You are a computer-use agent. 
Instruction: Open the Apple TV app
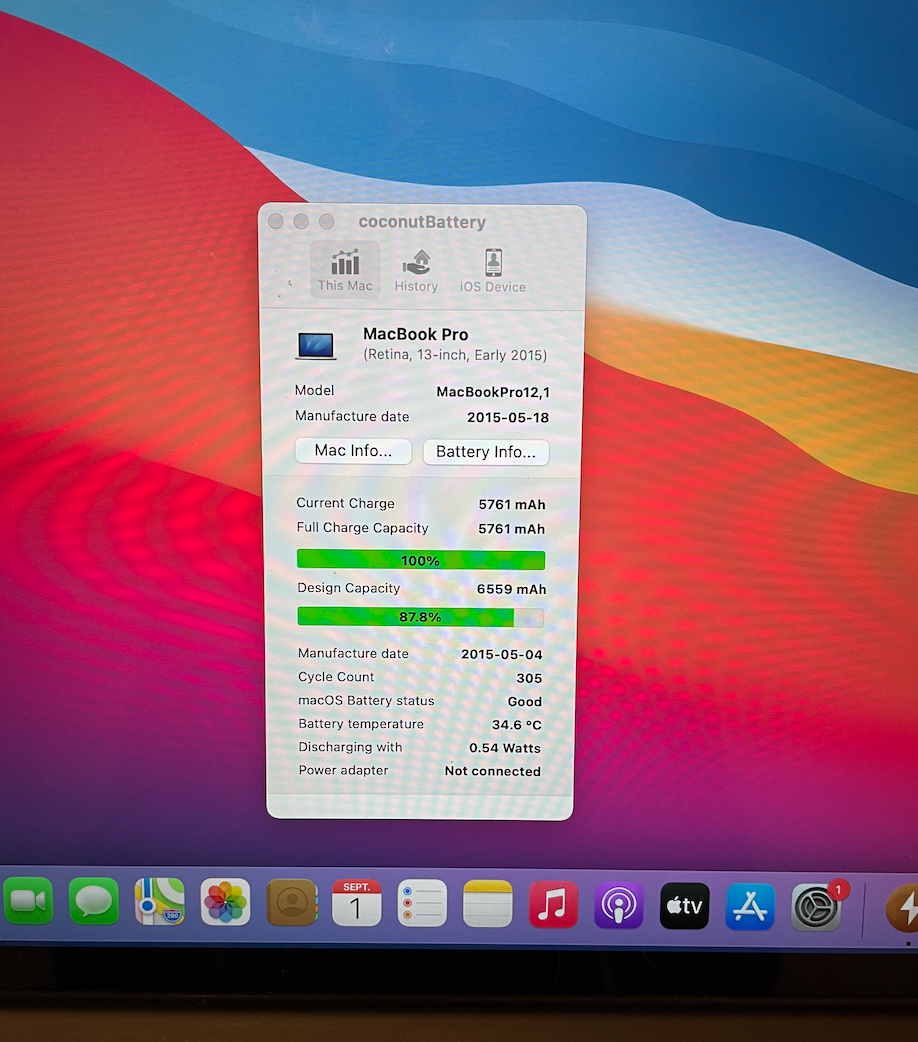tap(685, 907)
